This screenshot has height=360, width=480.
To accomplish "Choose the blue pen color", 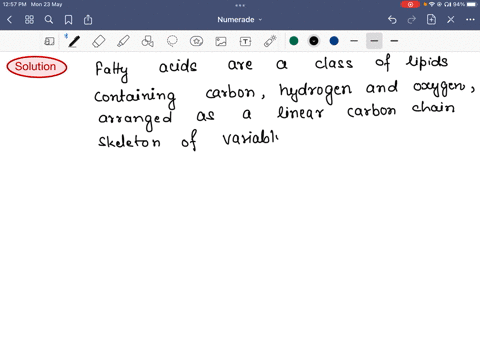I will tap(334, 41).
